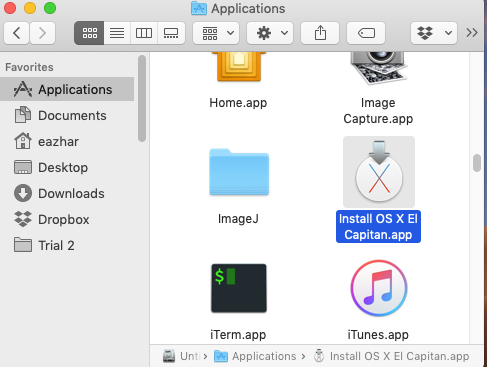487x367 pixels.
Task: Select the Image Capture.app icon
Action: point(378,68)
